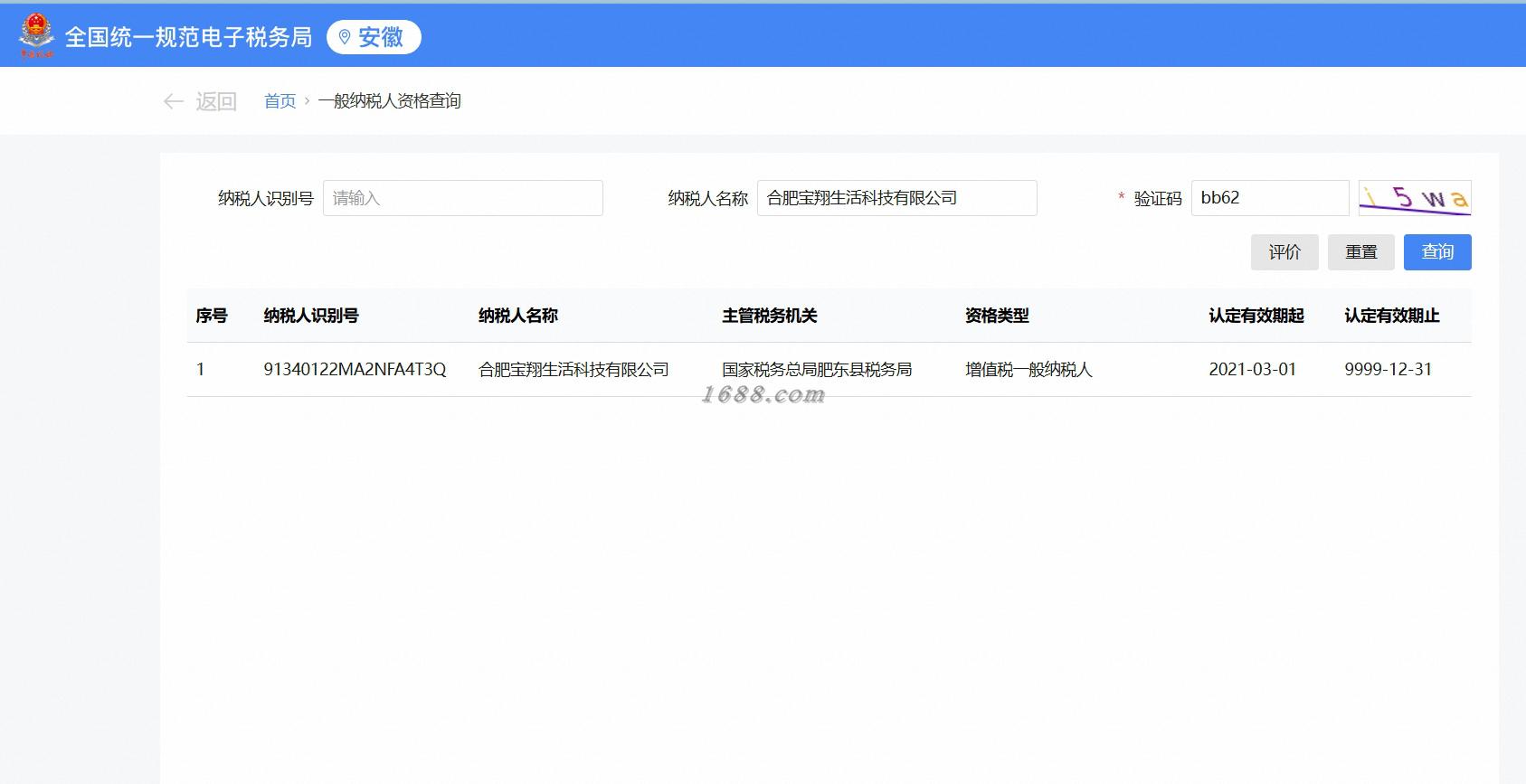Select the 国家税务总局肥东县税务局 cell
1526x784 pixels.
(817, 369)
